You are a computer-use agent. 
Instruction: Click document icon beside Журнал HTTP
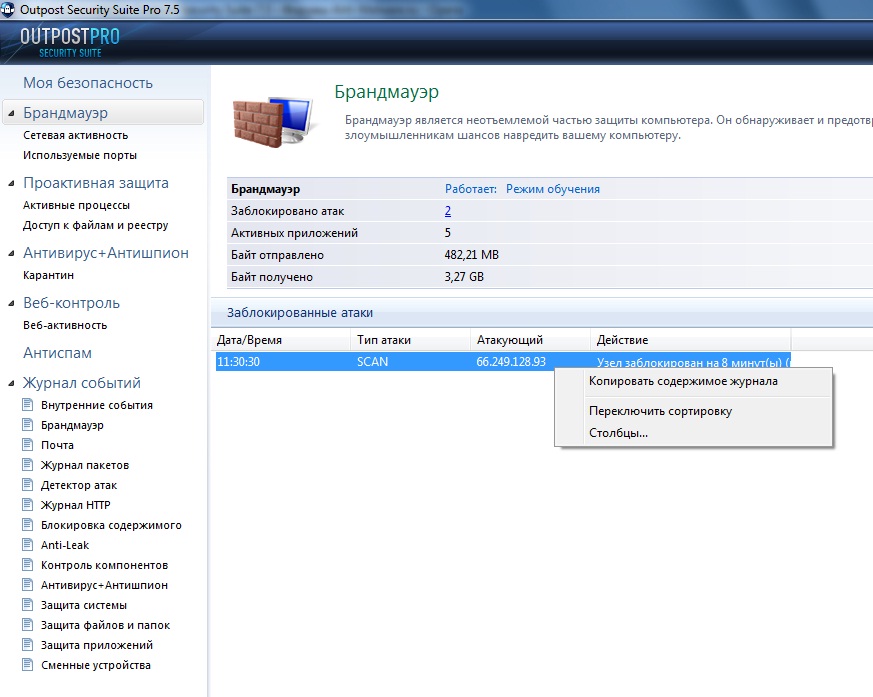27,505
